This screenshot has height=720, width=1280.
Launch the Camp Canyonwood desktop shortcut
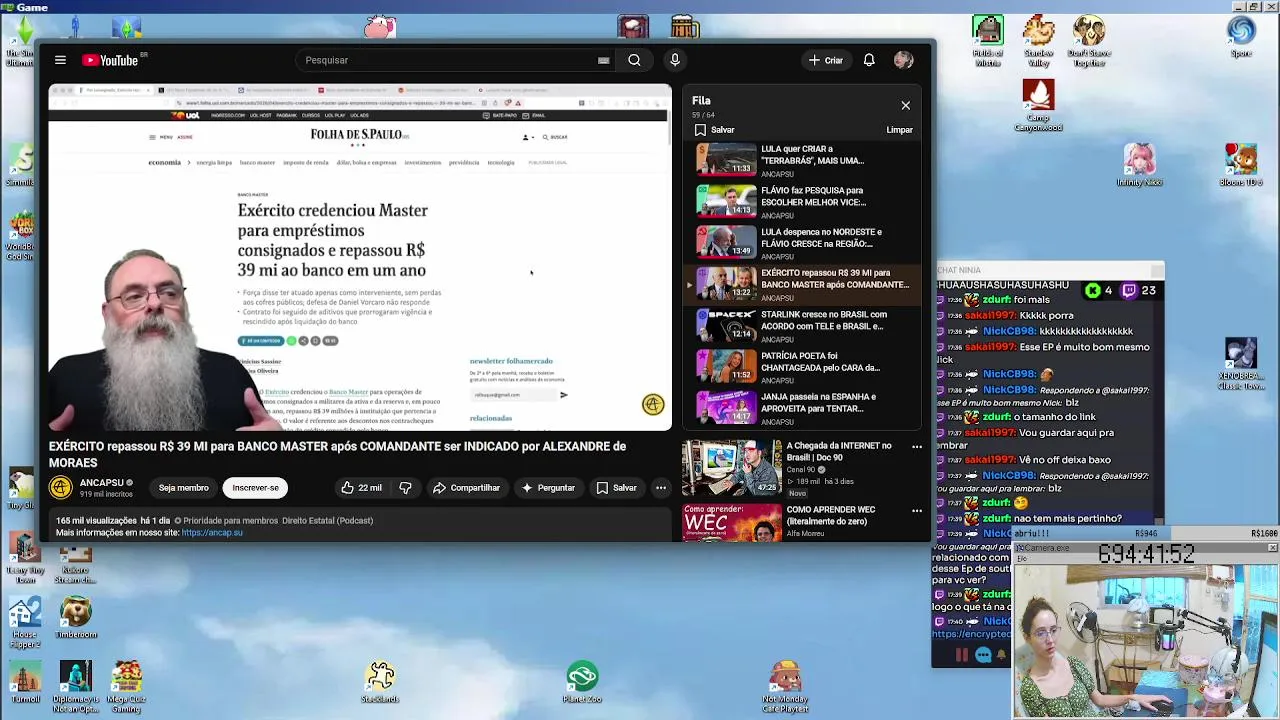pos(1038,105)
